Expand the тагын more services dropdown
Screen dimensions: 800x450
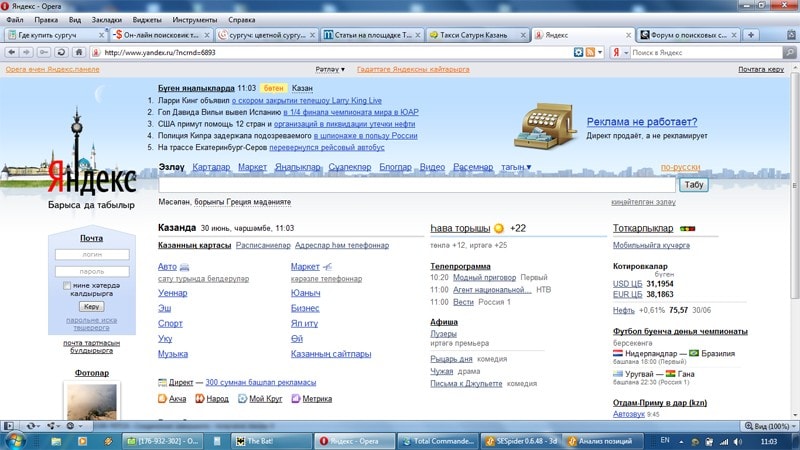(x=516, y=167)
